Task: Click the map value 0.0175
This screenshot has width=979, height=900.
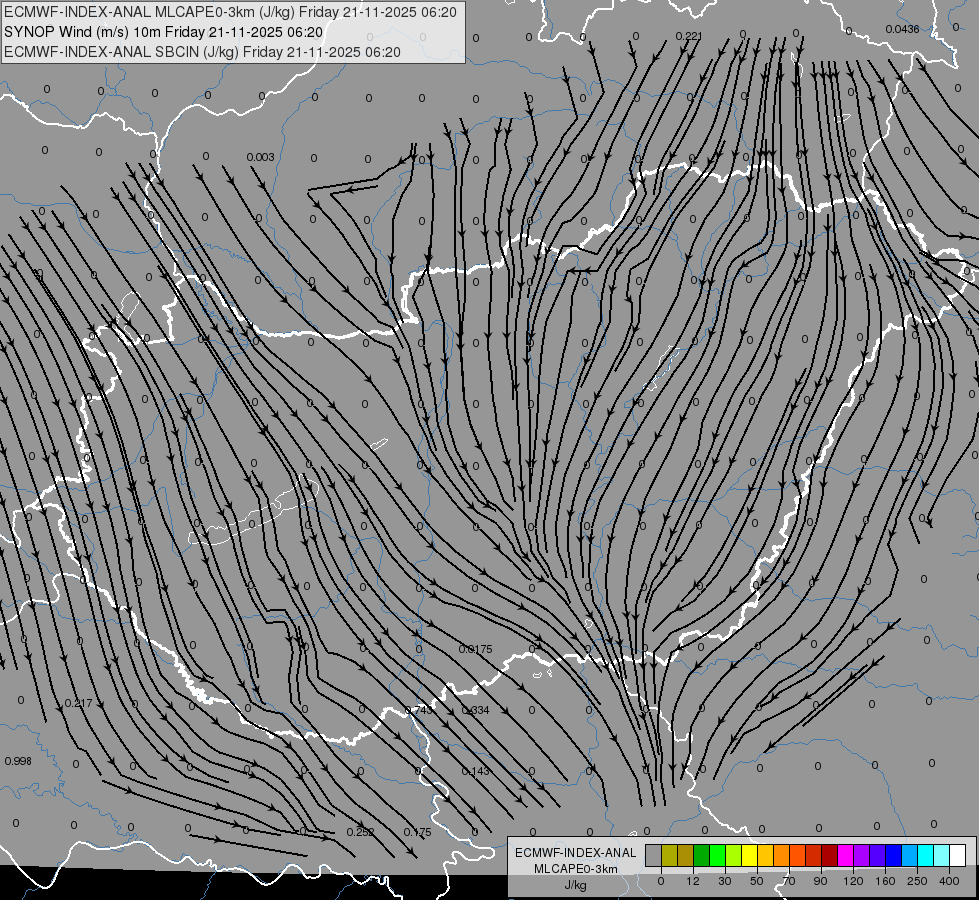Action: [x=476, y=650]
